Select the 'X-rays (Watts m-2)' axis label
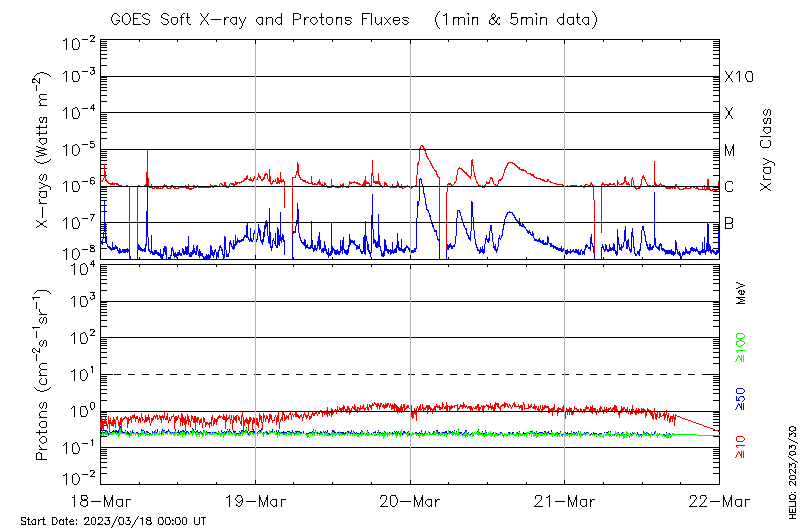This screenshot has height=530, width=800. pyautogui.click(x=41, y=150)
